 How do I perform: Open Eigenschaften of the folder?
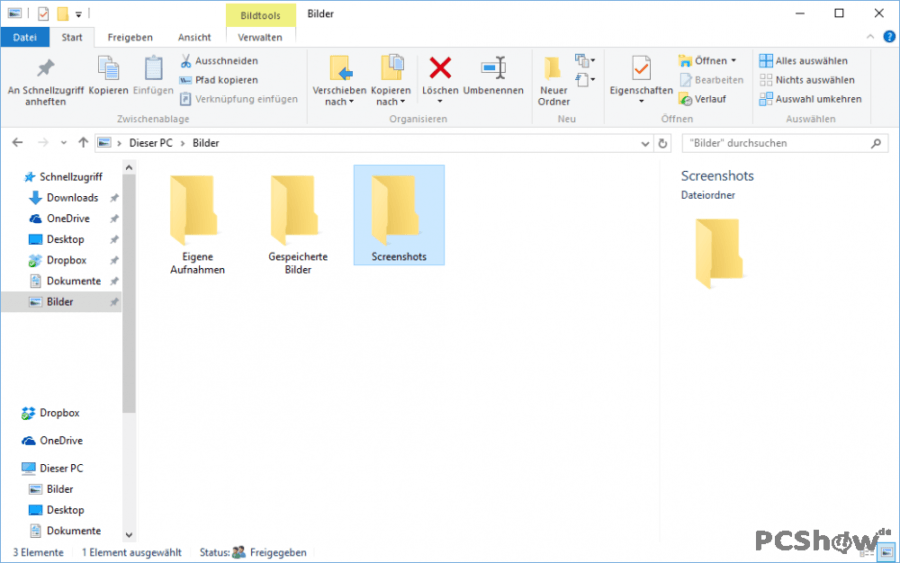point(641,75)
